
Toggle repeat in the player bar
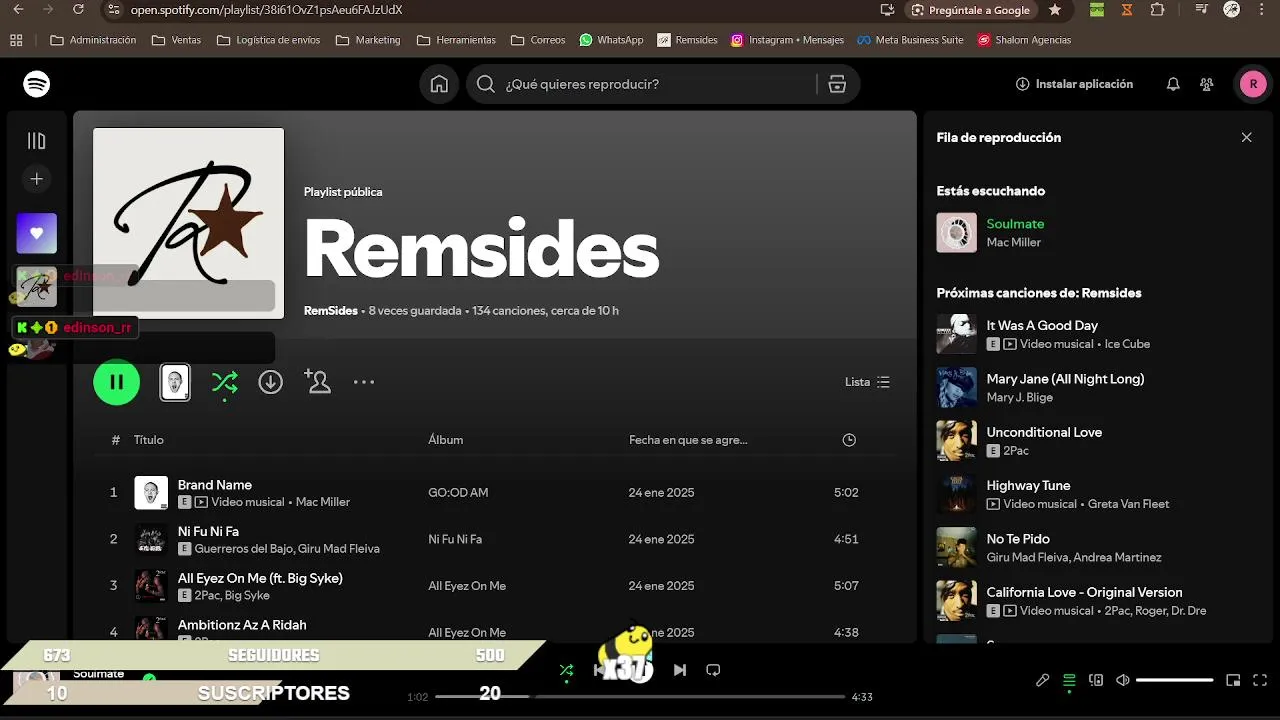(x=713, y=670)
